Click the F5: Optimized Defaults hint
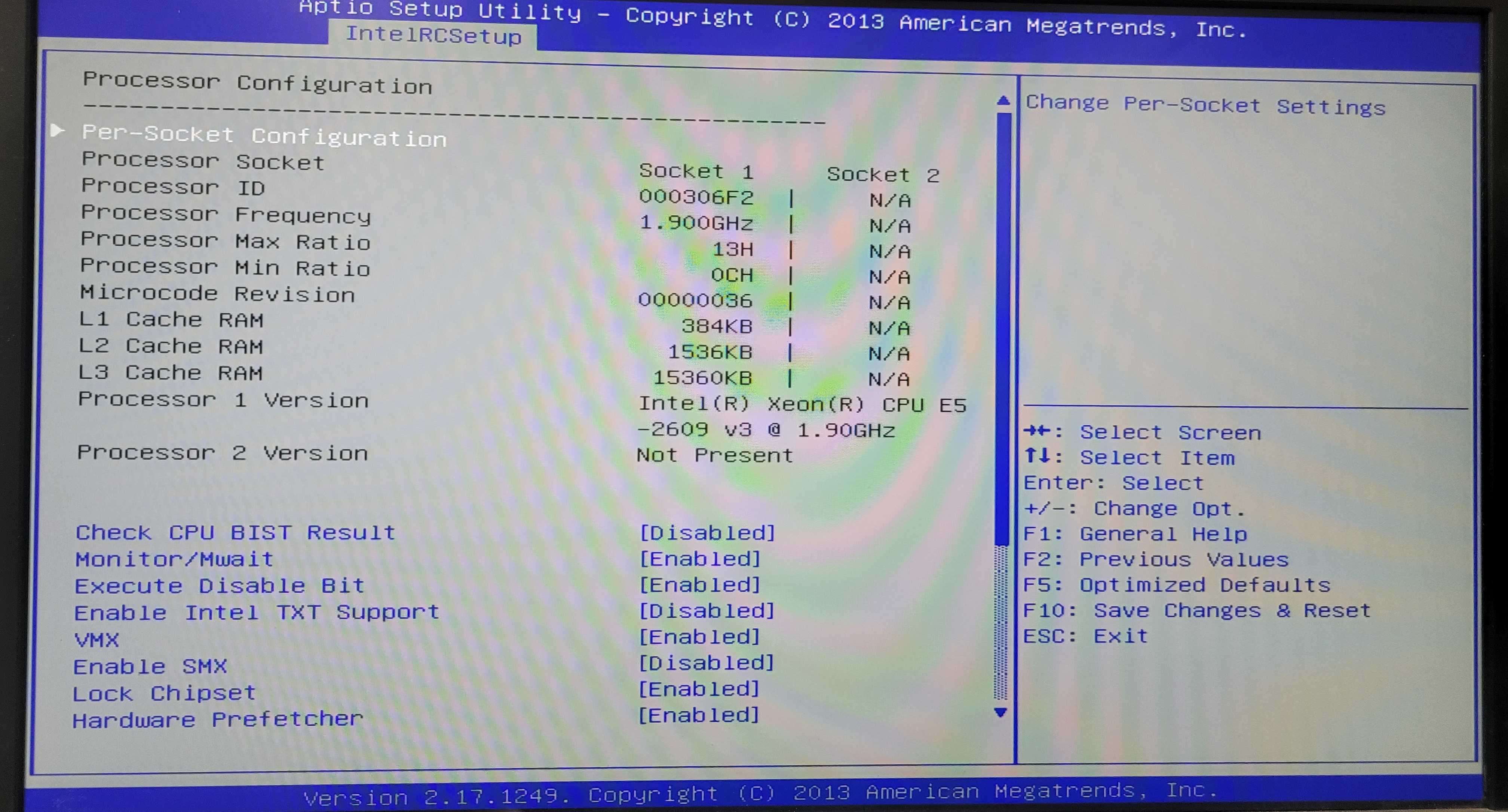The width and height of the screenshot is (1508, 812). [1177, 584]
